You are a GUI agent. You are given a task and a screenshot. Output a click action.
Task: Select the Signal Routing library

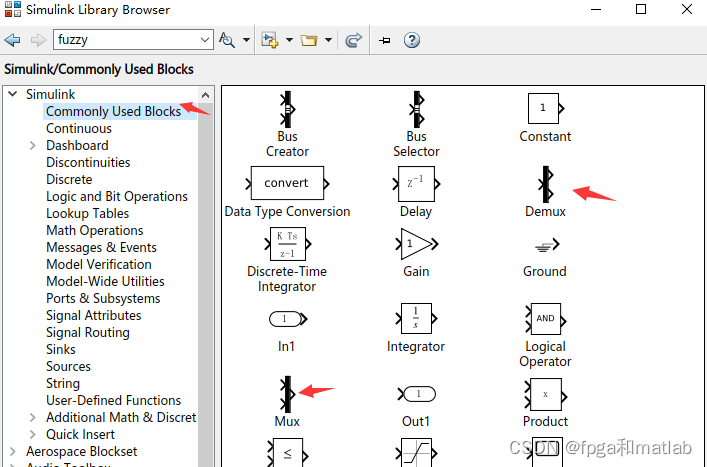coord(88,332)
